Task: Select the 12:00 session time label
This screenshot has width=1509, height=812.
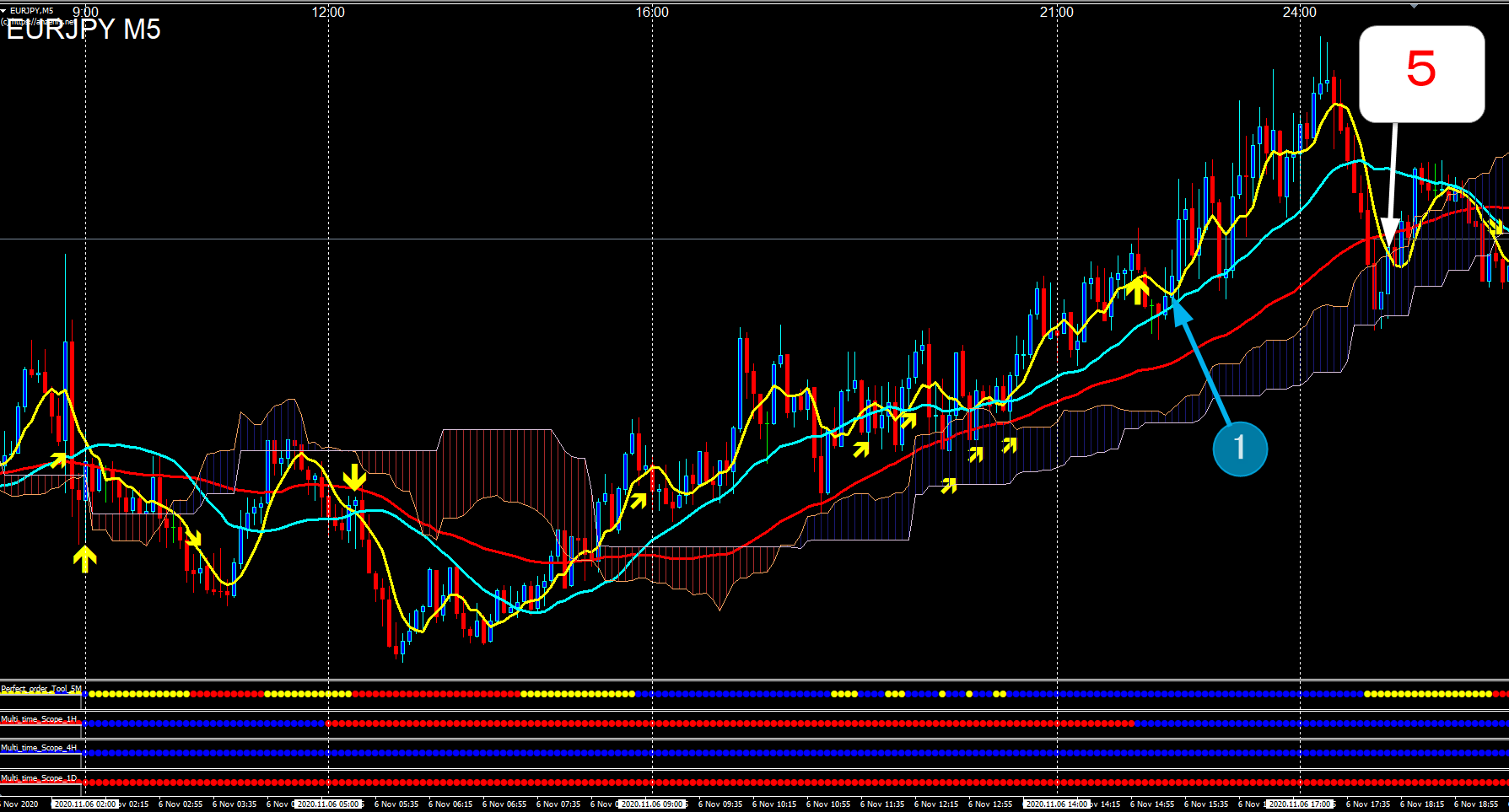Action: coord(328,12)
